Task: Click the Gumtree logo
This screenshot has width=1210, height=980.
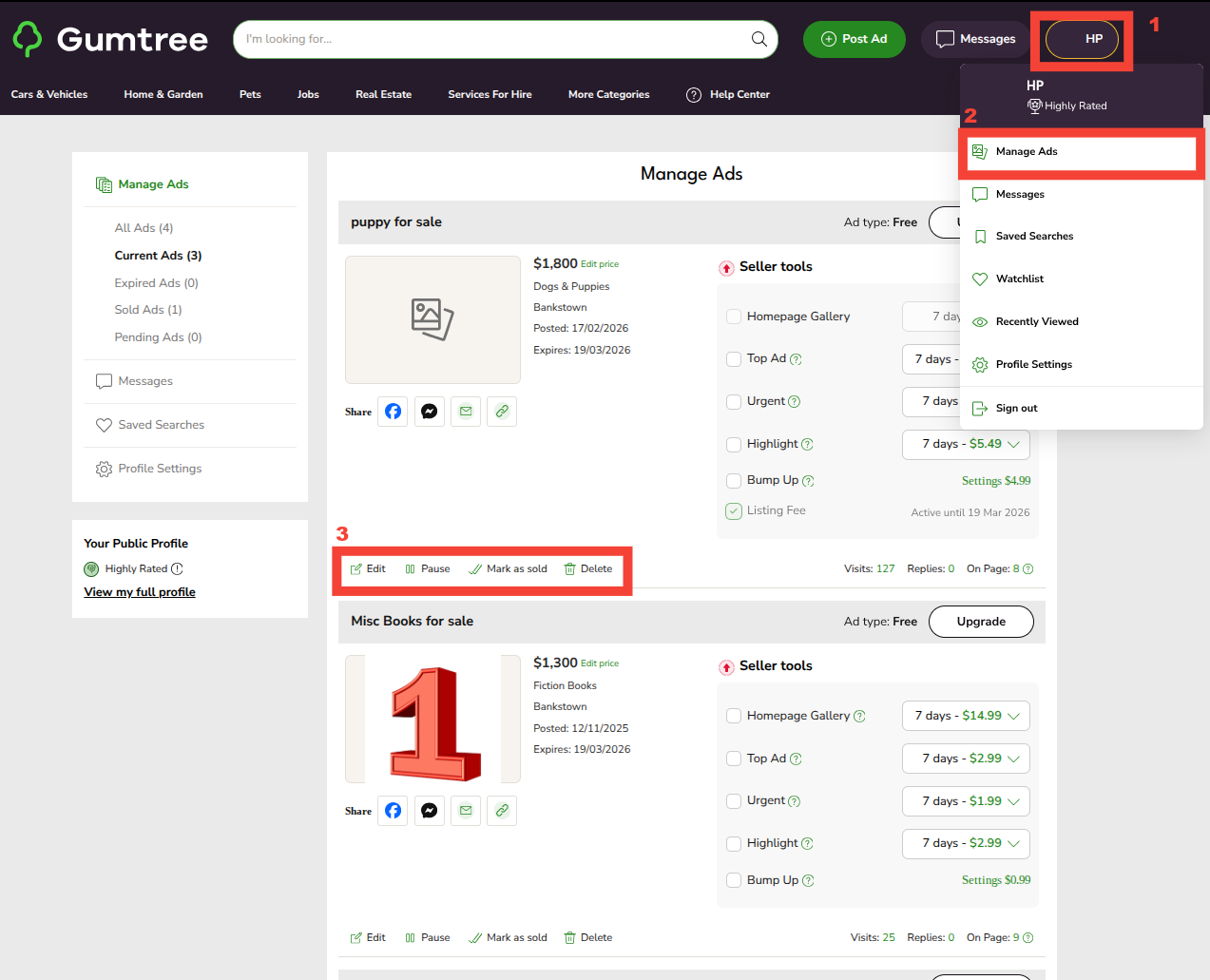Action: [110, 39]
